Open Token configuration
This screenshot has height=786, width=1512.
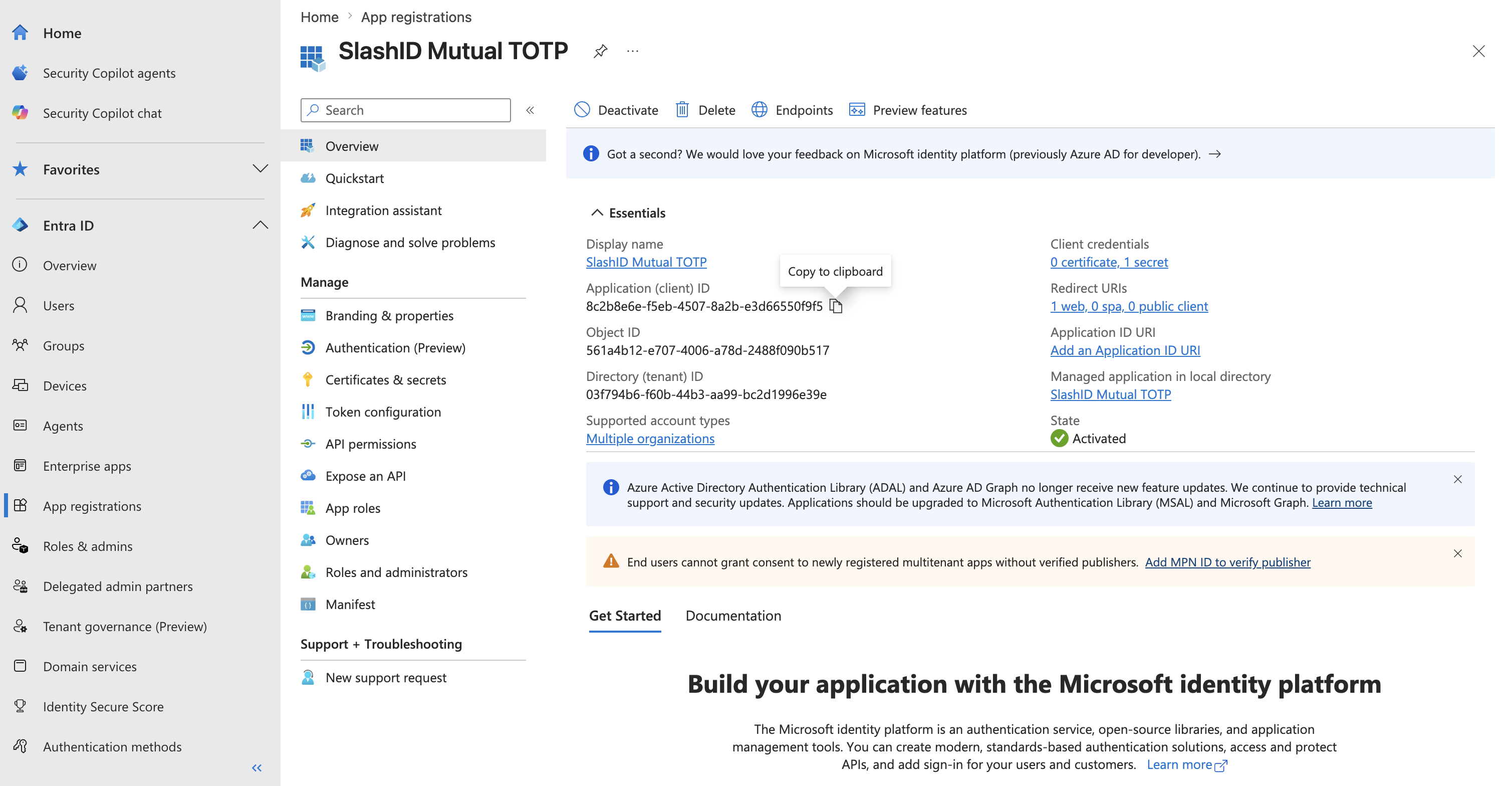point(383,412)
